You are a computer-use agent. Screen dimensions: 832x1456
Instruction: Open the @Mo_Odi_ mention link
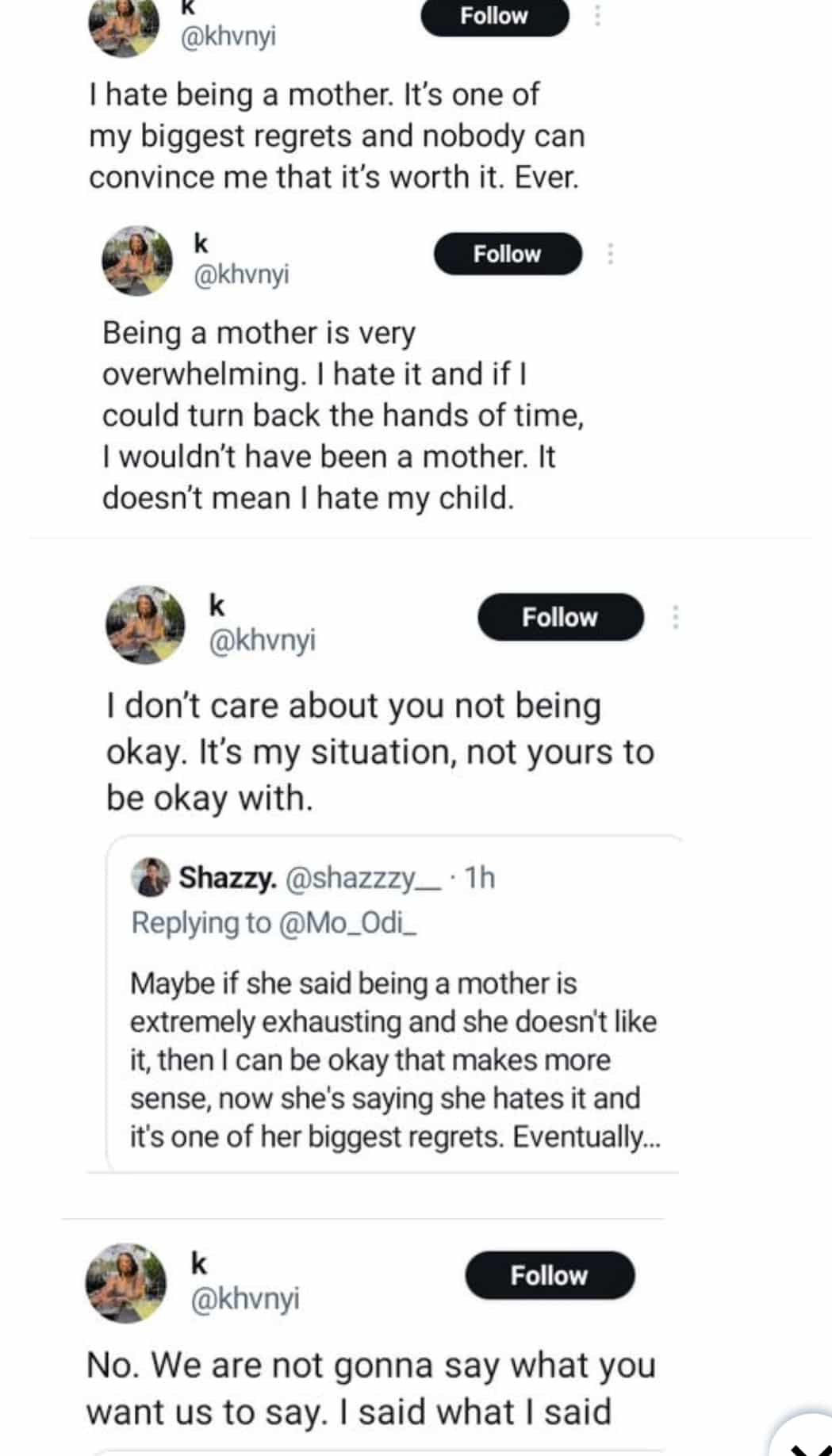[x=347, y=923]
